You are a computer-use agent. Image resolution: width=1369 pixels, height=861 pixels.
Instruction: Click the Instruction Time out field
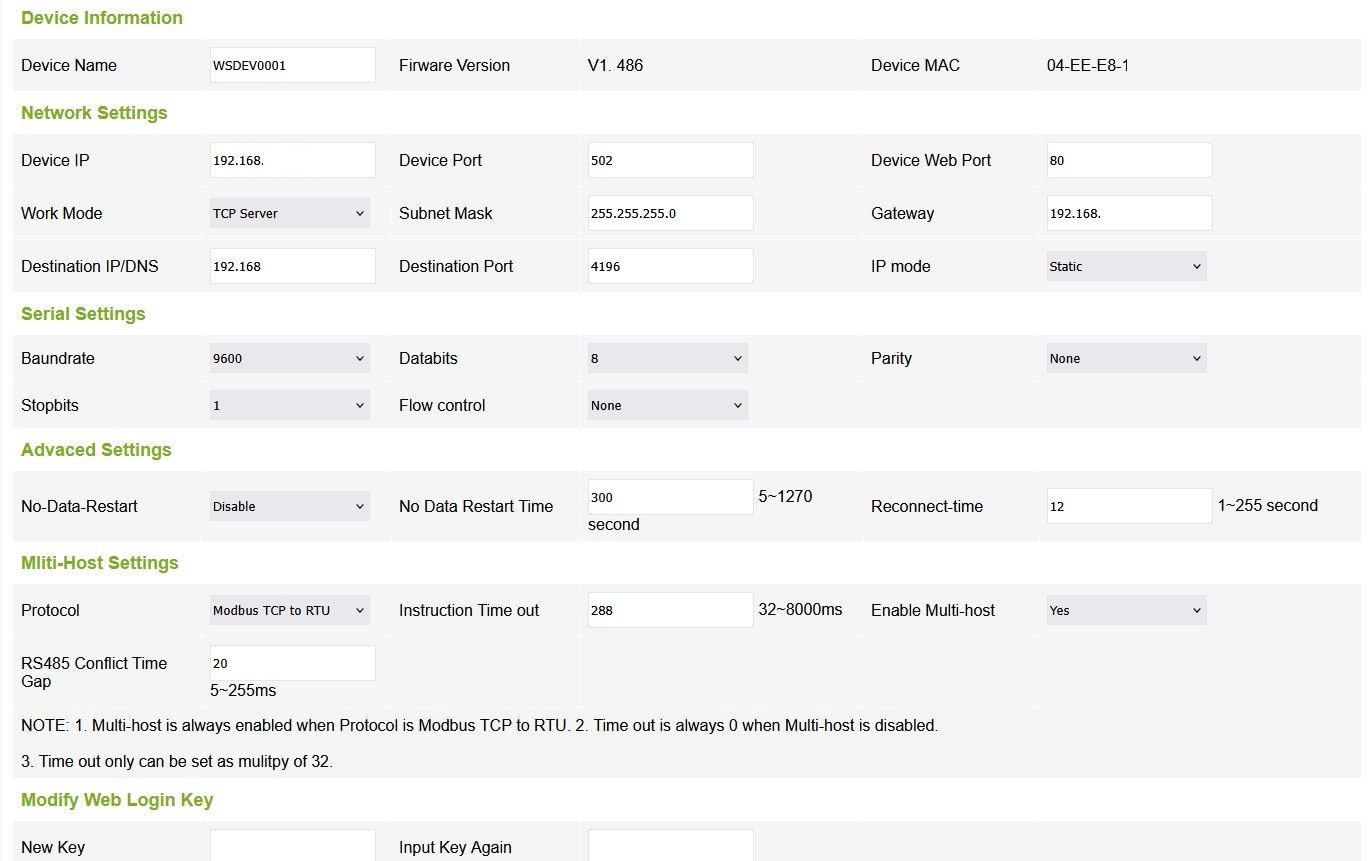pos(670,610)
